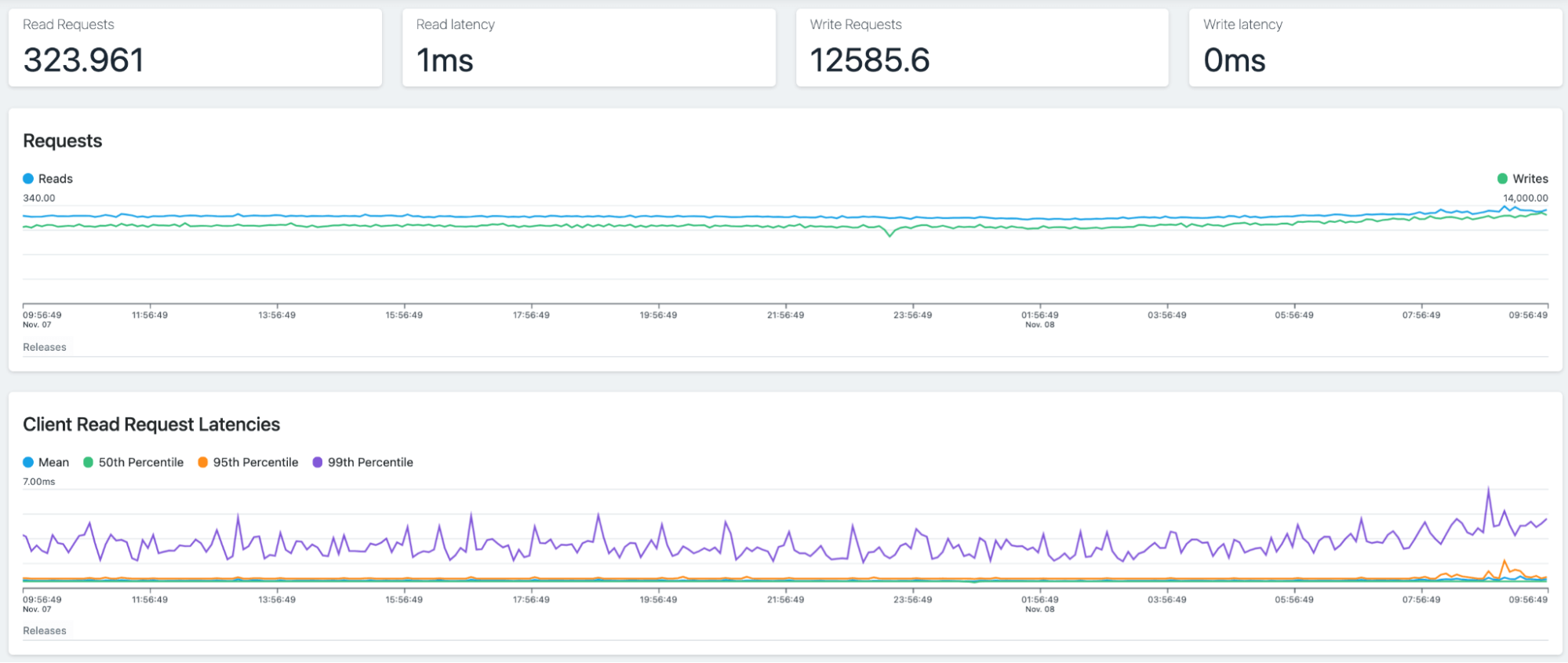1568x663 pixels.
Task: Click the blue Reads legend dot
Action: click(28, 179)
